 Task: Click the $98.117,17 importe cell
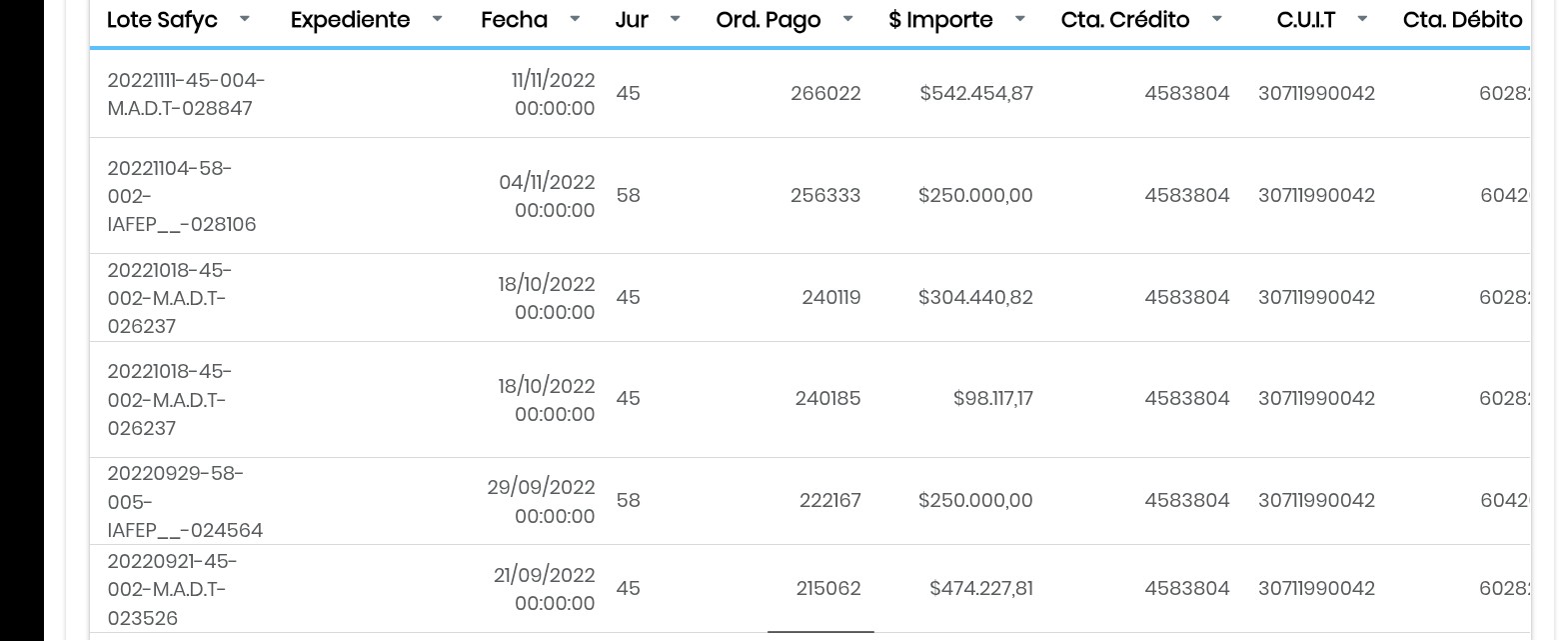992,399
